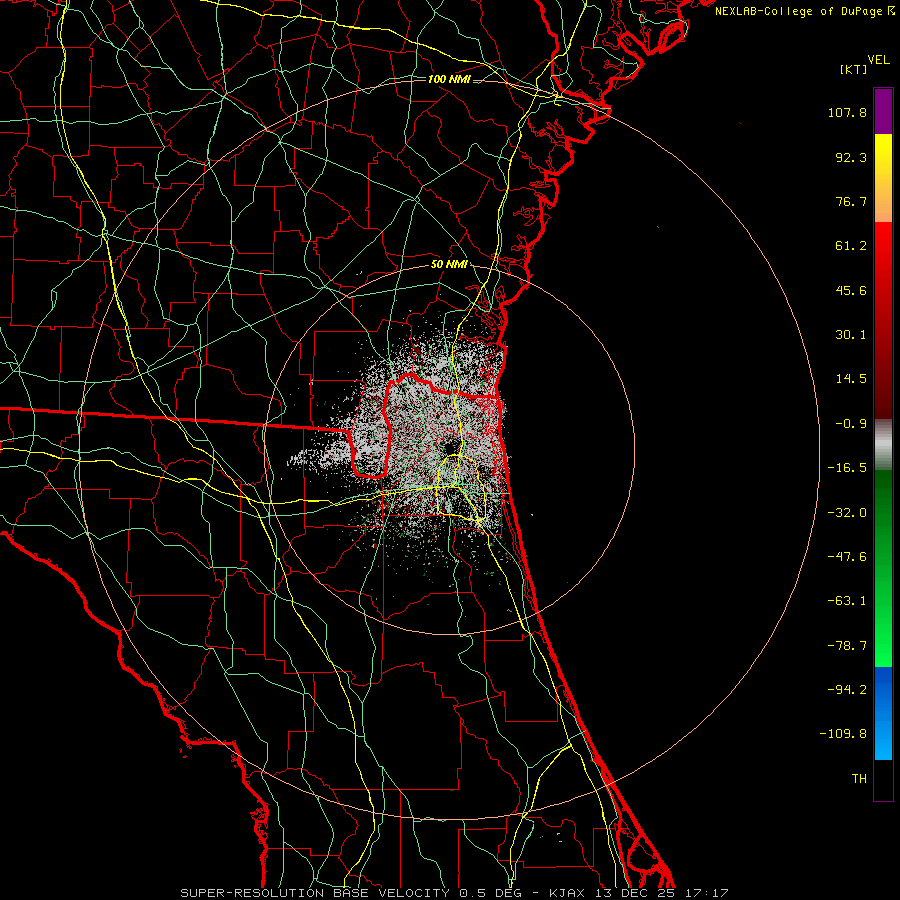Click the 100 NMI range ring label
The height and width of the screenshot is (900, 900).
pyautogui.click(x=449, y=79)
